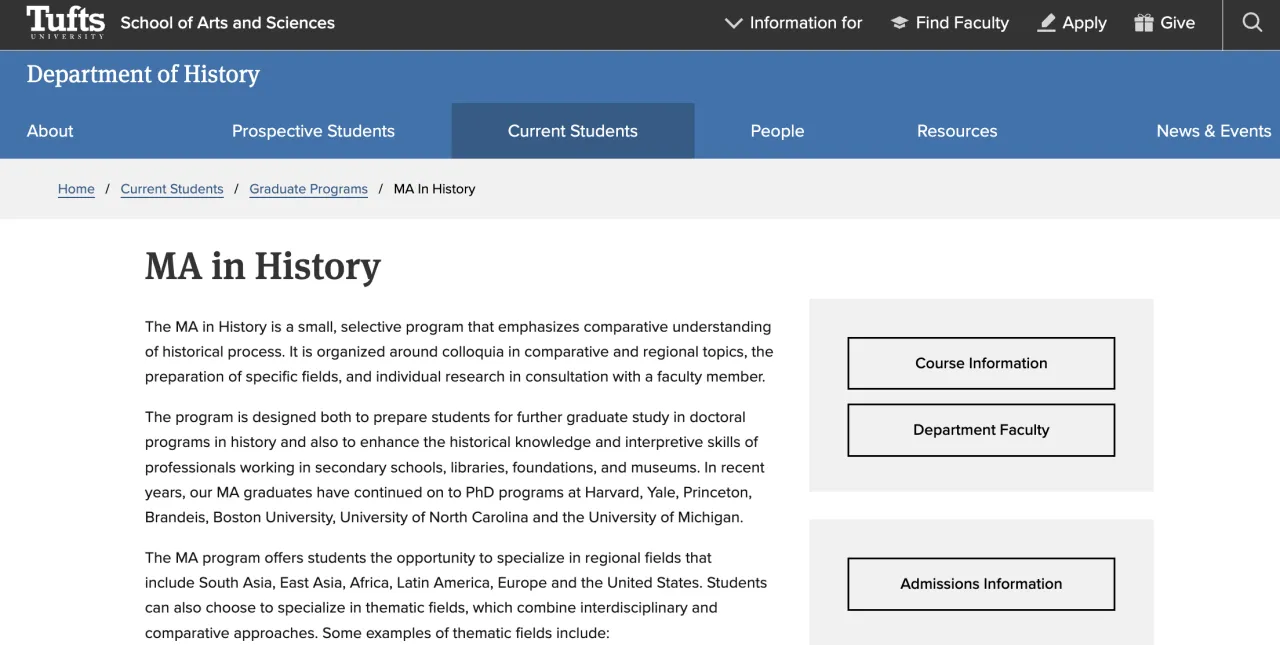Click the Department Faculty button
Screen dimensions: 1280x645
tap(981, 430)
